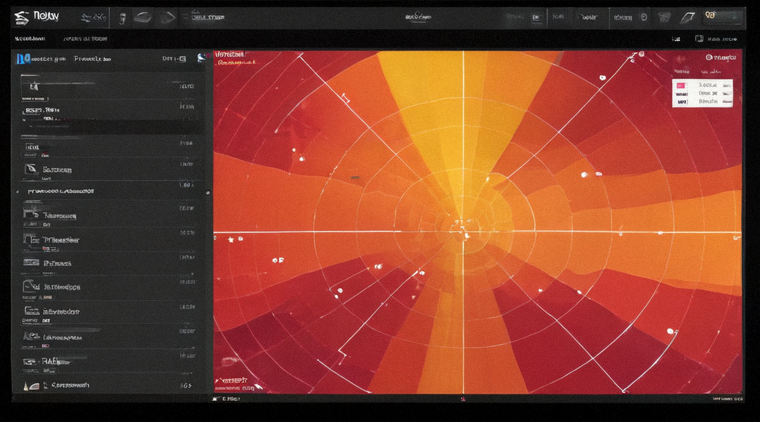Click the small colored icon at the chart's top-left corner
This screenshot has width=760, height=422.
click(202, 58)
